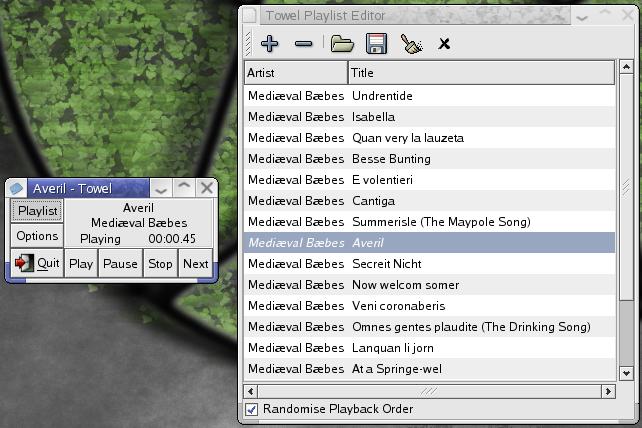Select the track Summerisle (The Maypole Song)
This screenshot has height=428, width=642.
[441, 222]
